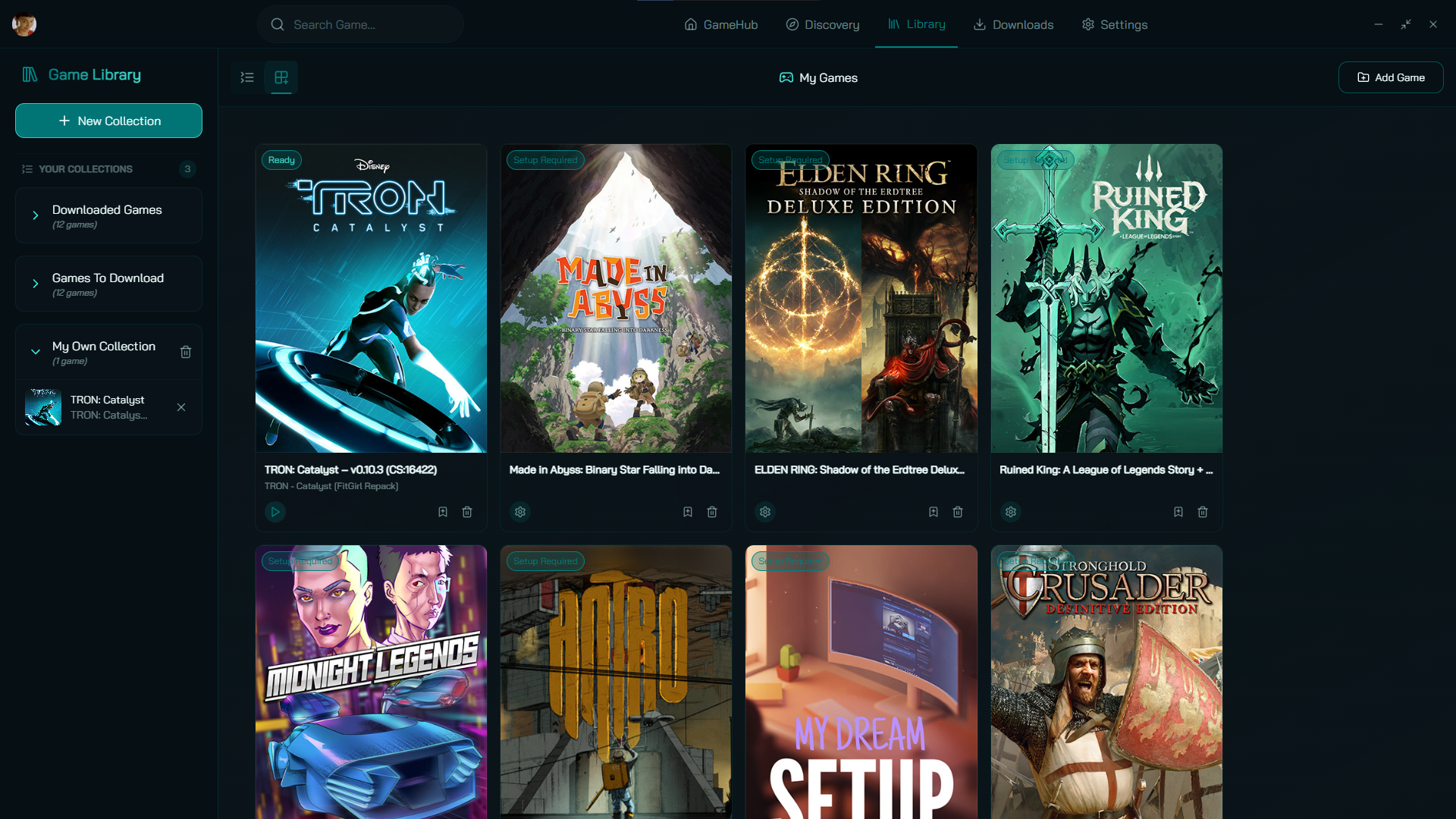Image resolution: width=1456 pixels, height=819 pixels.
Task: Delete TRON: Catalyst from library
Action: (467, 512)
